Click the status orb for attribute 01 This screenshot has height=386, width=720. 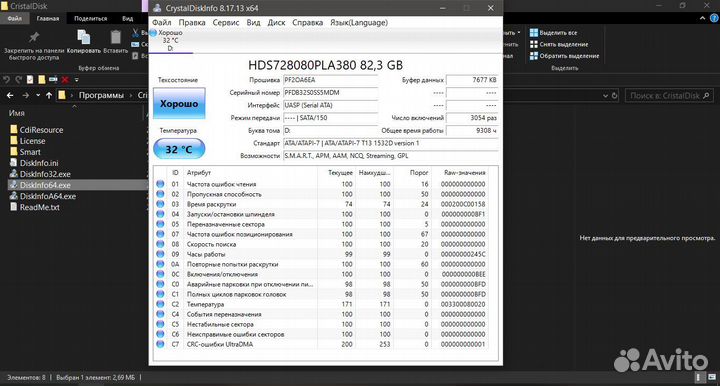(x=160, y=184)
